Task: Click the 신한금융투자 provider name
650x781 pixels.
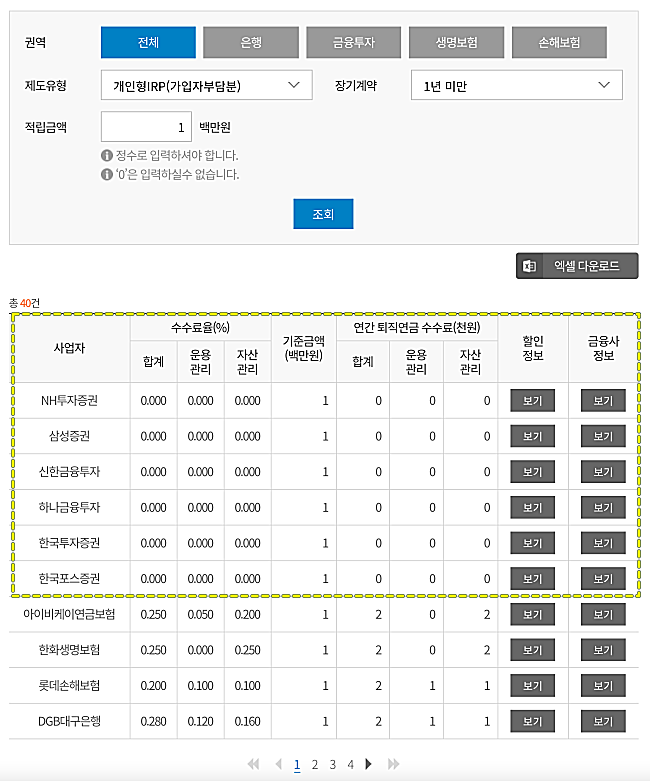Action: coord(69,472)
